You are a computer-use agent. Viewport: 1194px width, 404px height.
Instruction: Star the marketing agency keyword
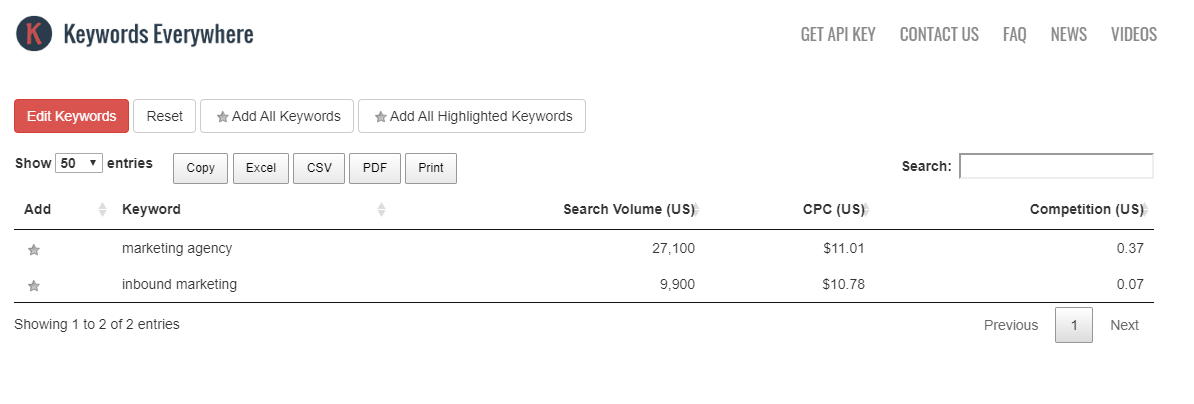point(34,250)
